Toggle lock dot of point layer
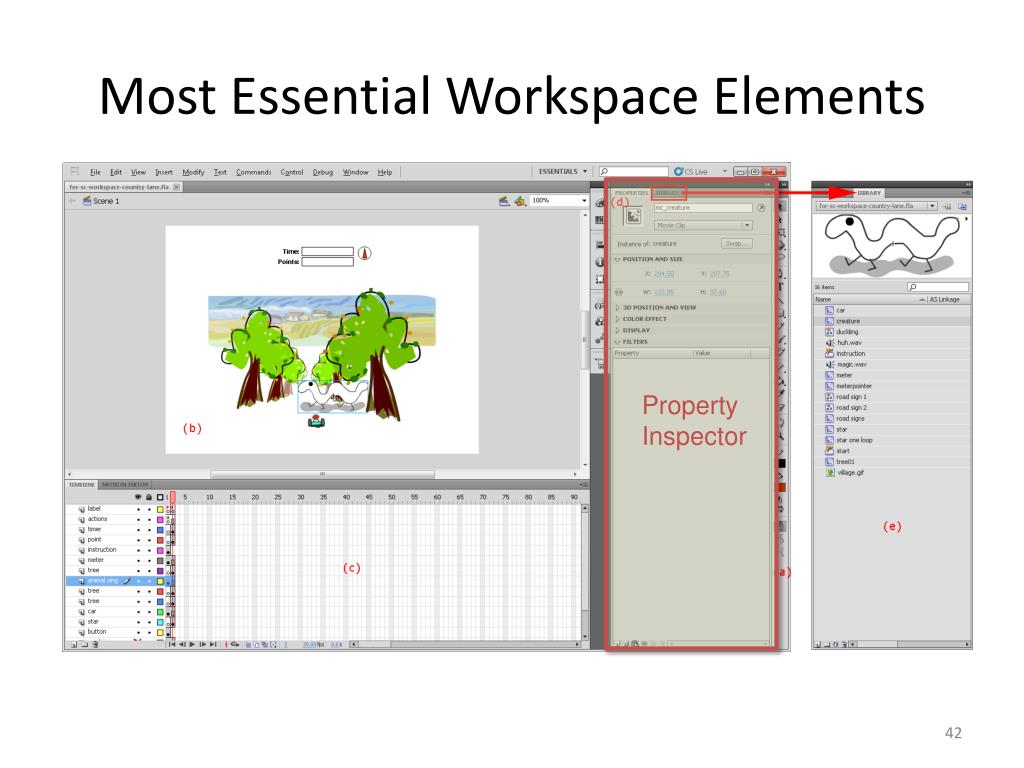The height and width of the screenshot is (768, 1024). point(149,540)
